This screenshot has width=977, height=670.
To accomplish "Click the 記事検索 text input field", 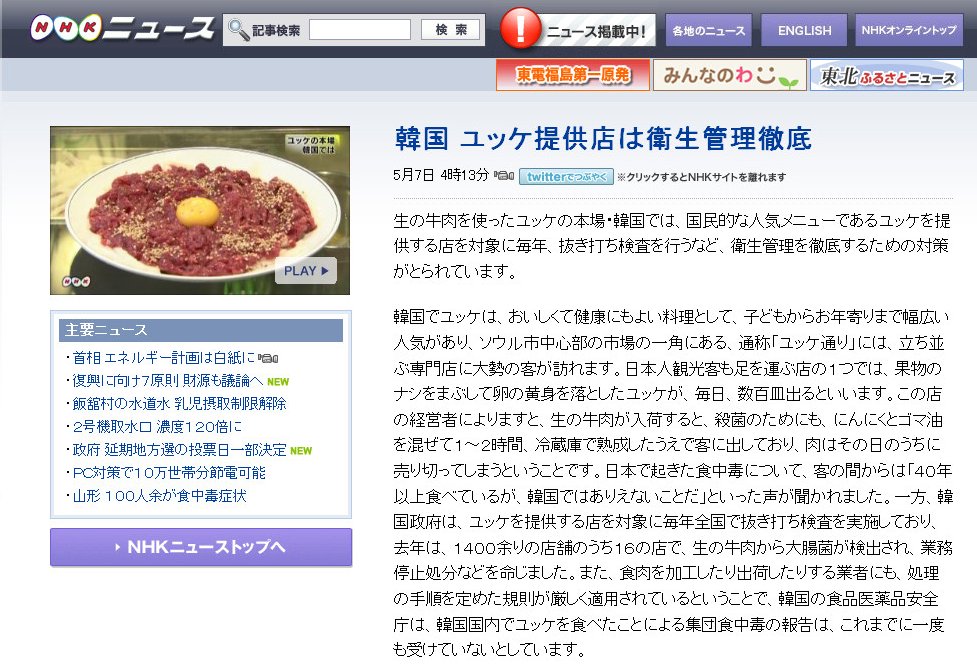I will click(x=360, y=29).
